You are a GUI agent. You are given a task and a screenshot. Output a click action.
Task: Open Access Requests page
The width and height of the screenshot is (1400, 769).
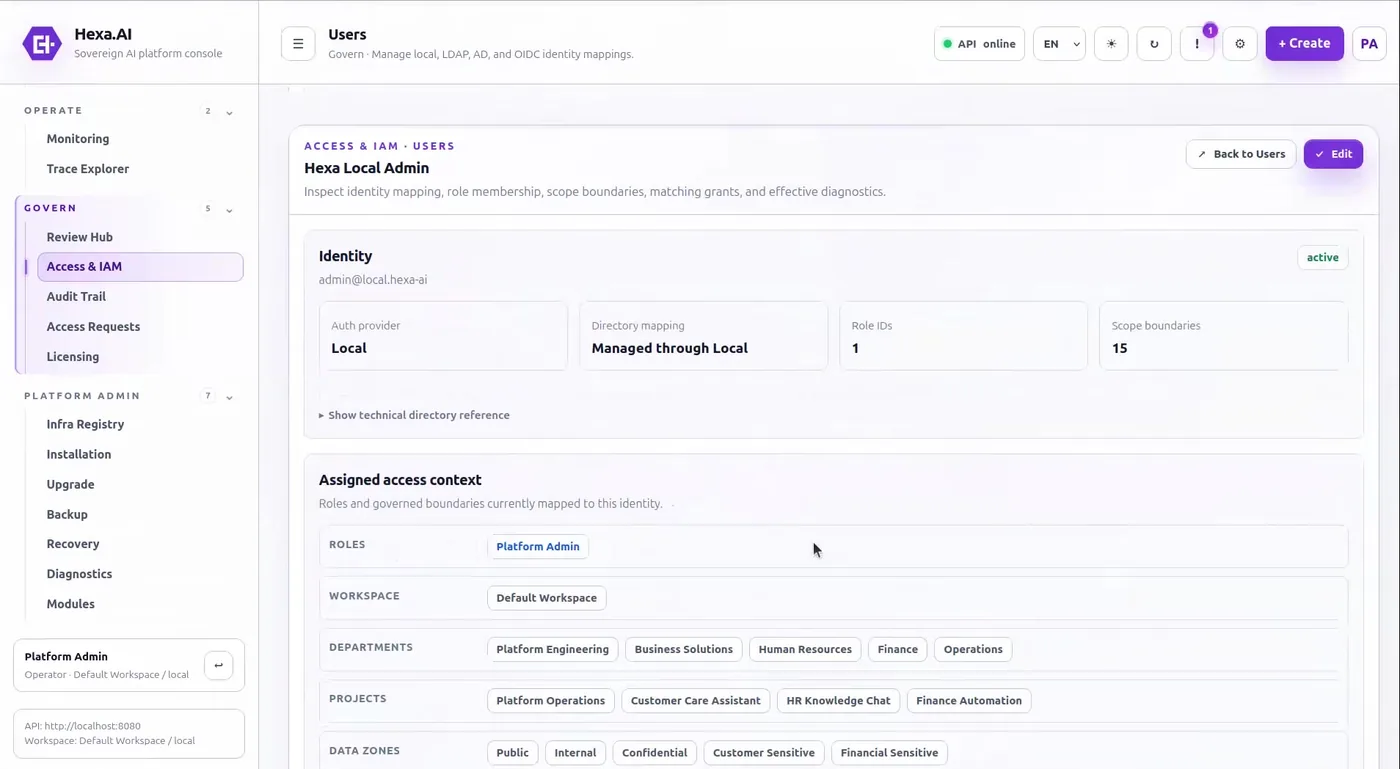click(x=93, y=327)
